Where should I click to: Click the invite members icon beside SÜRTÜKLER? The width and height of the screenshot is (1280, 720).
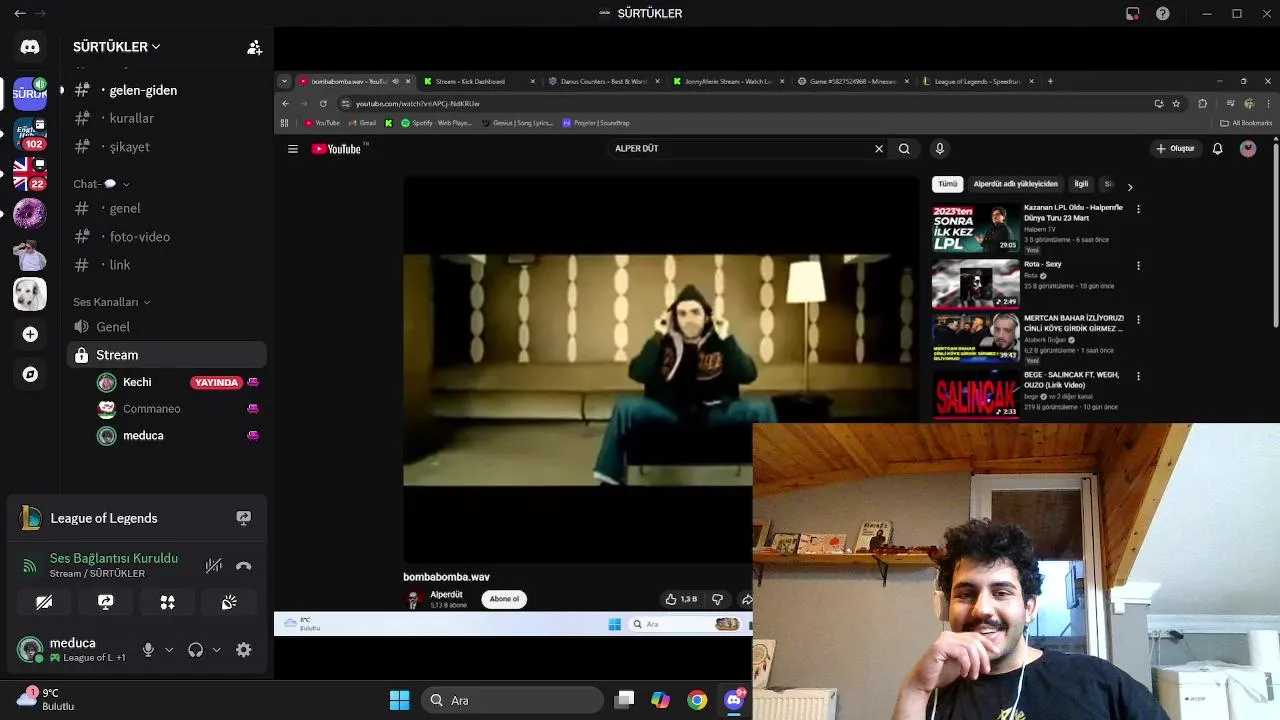[x=254, y=47]
